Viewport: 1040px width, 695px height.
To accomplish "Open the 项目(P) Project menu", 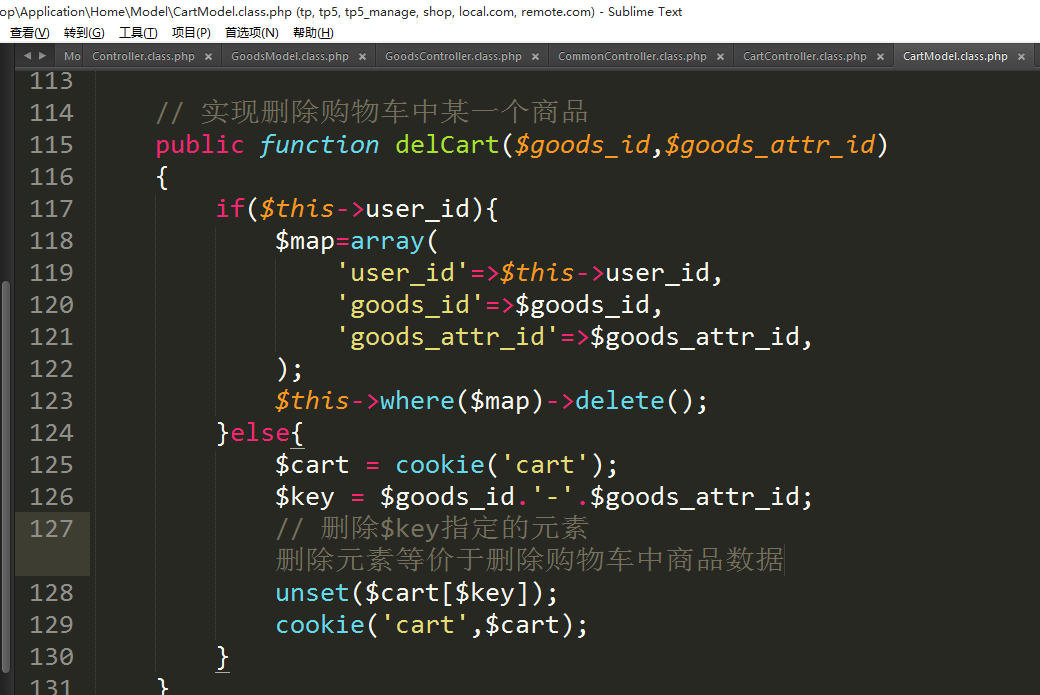I will [191, 33].
